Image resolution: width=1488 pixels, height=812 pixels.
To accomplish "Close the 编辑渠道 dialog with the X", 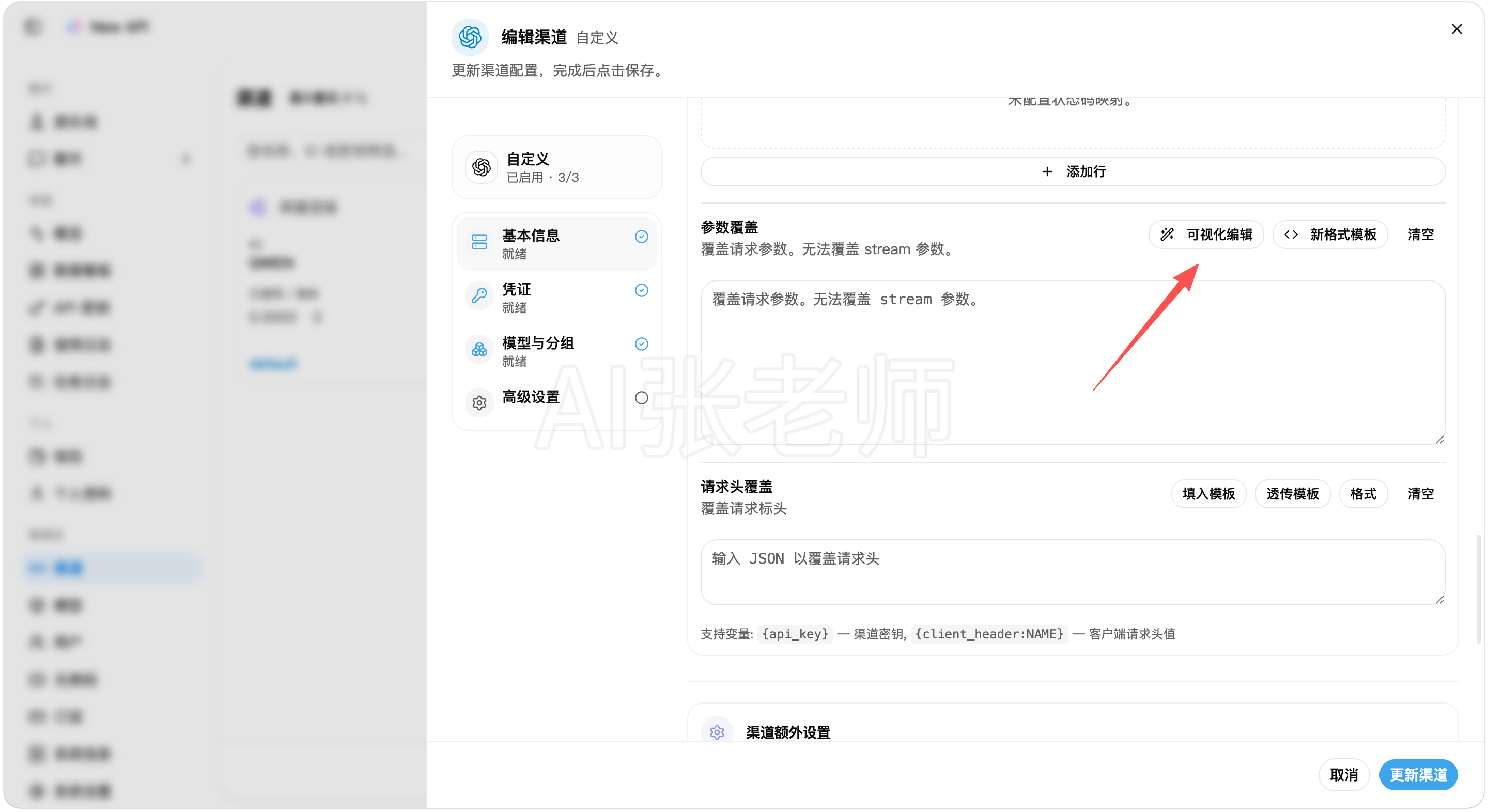I will point(1456,29).
